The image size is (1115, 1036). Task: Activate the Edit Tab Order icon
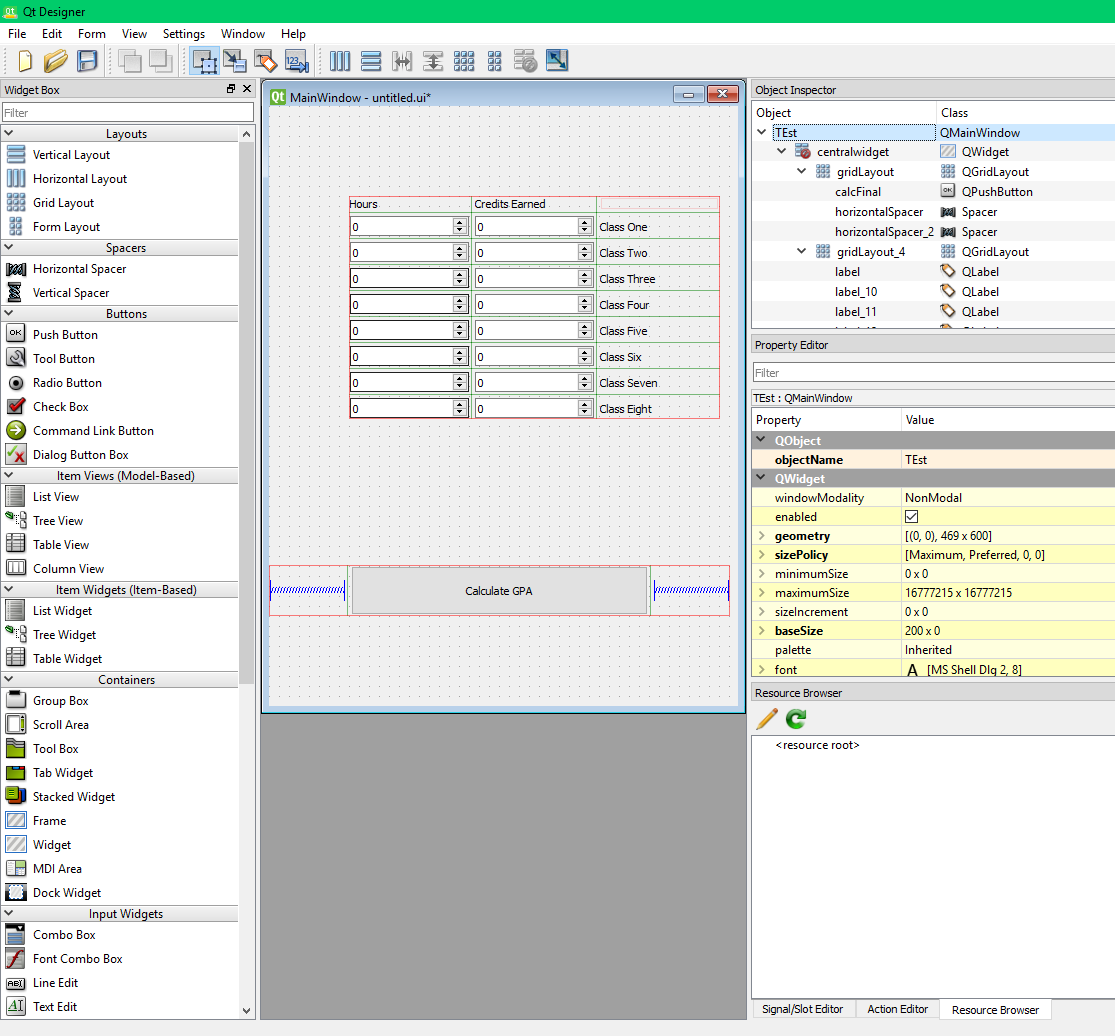tap(297, 61)
